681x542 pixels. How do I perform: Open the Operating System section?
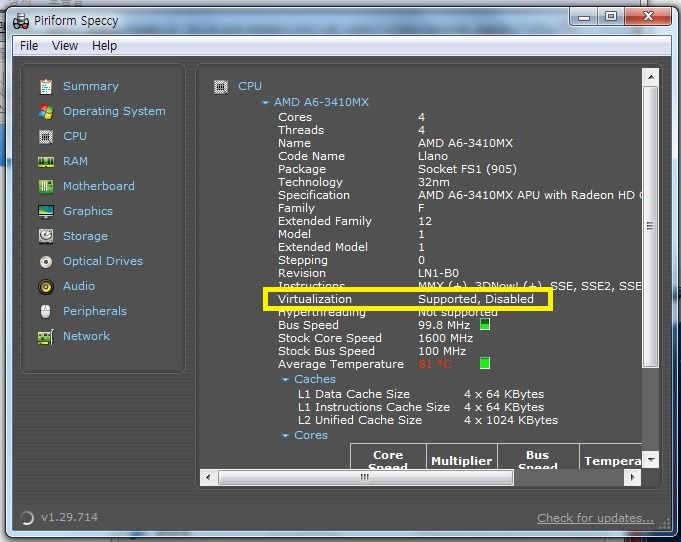coord(114,111)
